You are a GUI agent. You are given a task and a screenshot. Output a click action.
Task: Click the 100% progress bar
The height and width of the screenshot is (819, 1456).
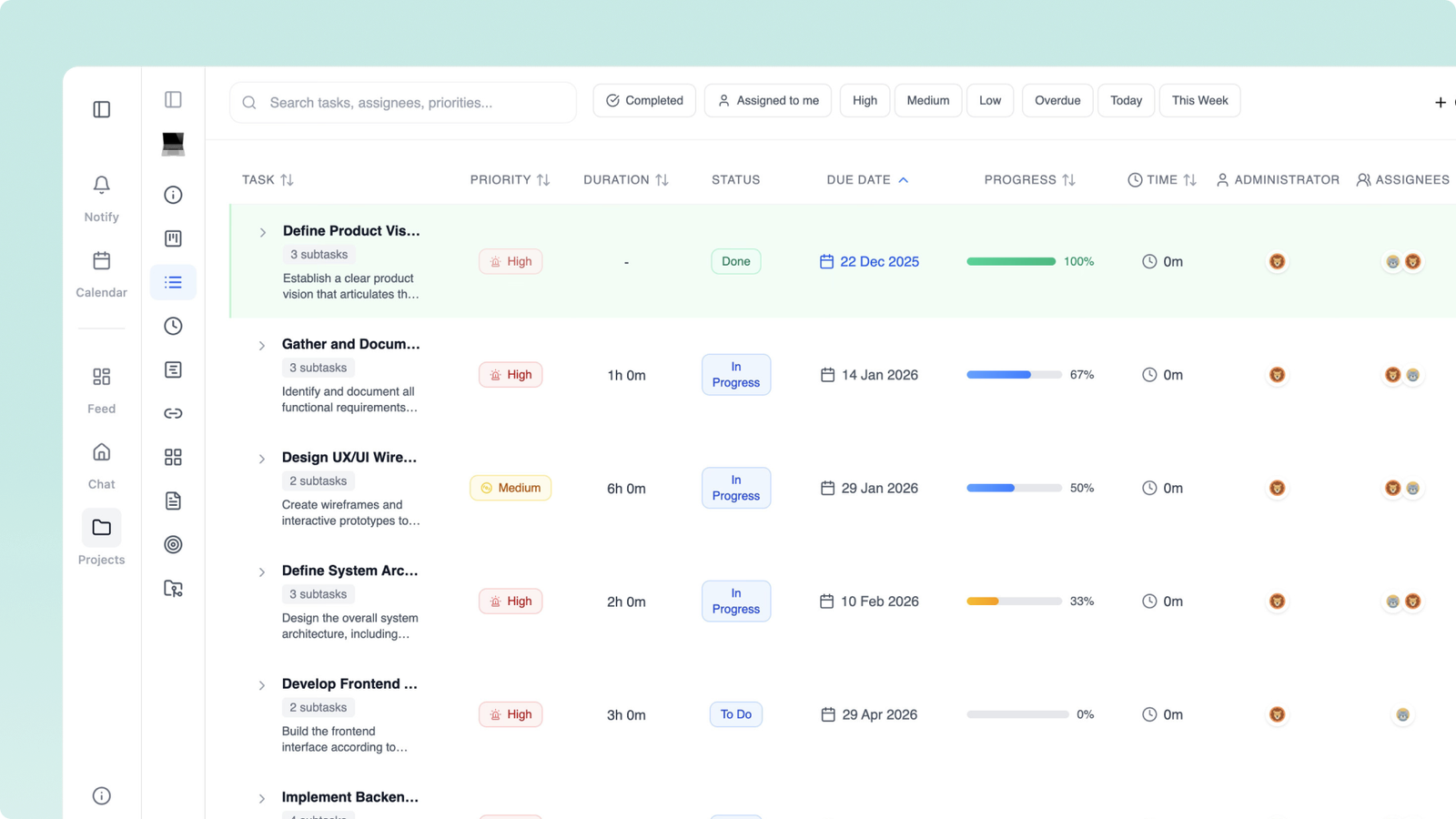(1011, 261)
